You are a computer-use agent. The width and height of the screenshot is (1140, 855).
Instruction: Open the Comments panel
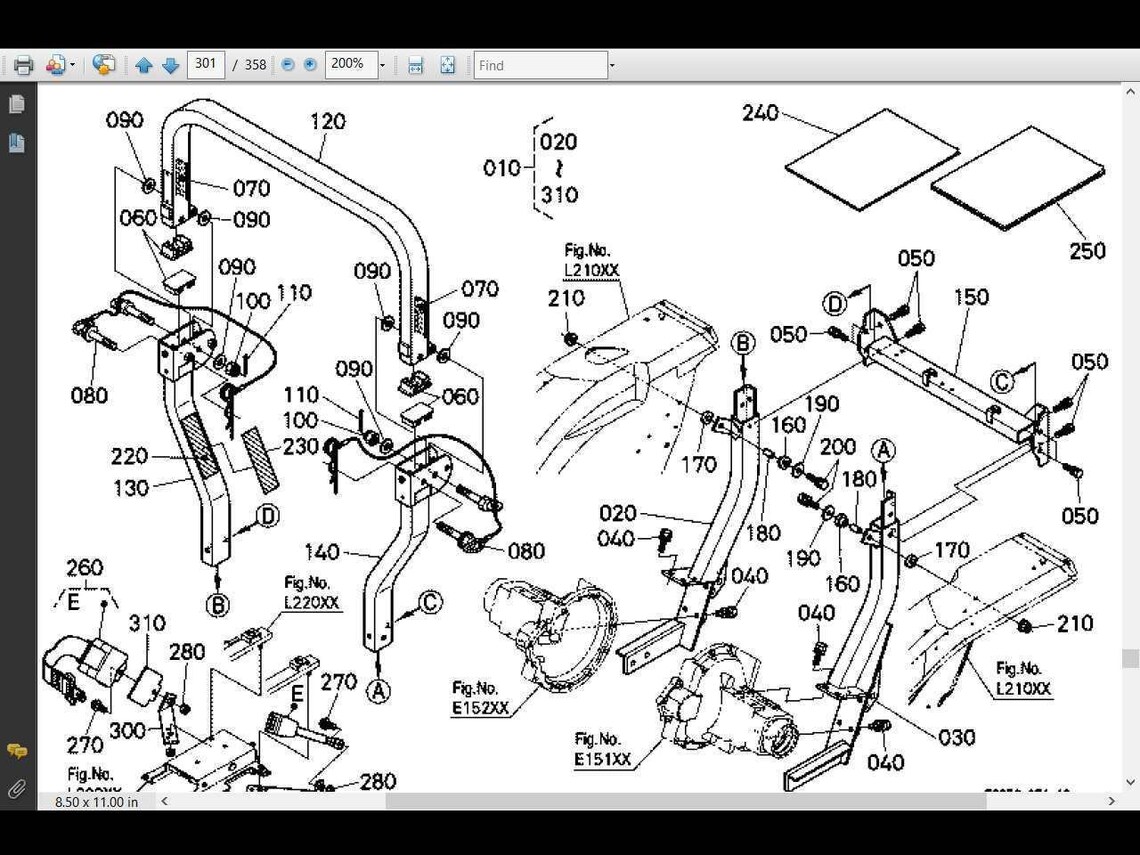[16, 750]
